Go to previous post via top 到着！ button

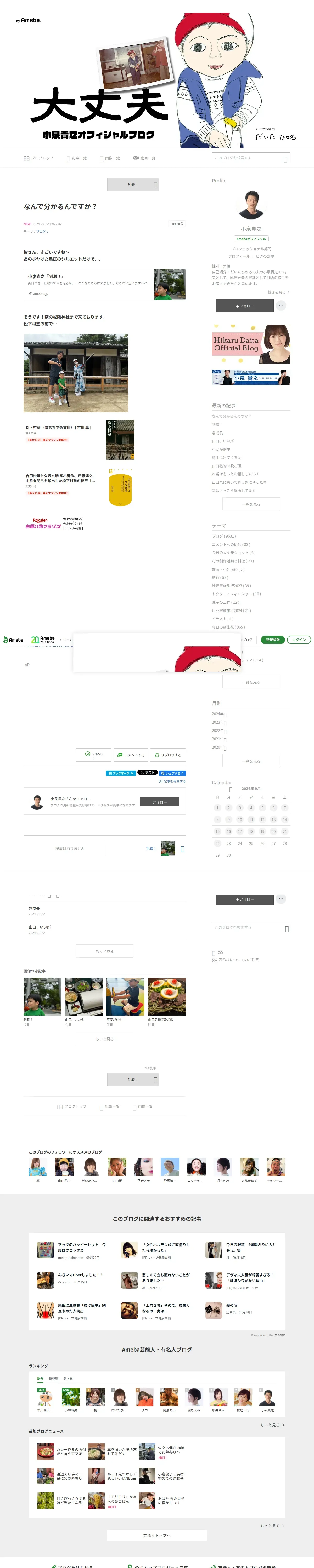pyautogui.click(x=133, y=185)
